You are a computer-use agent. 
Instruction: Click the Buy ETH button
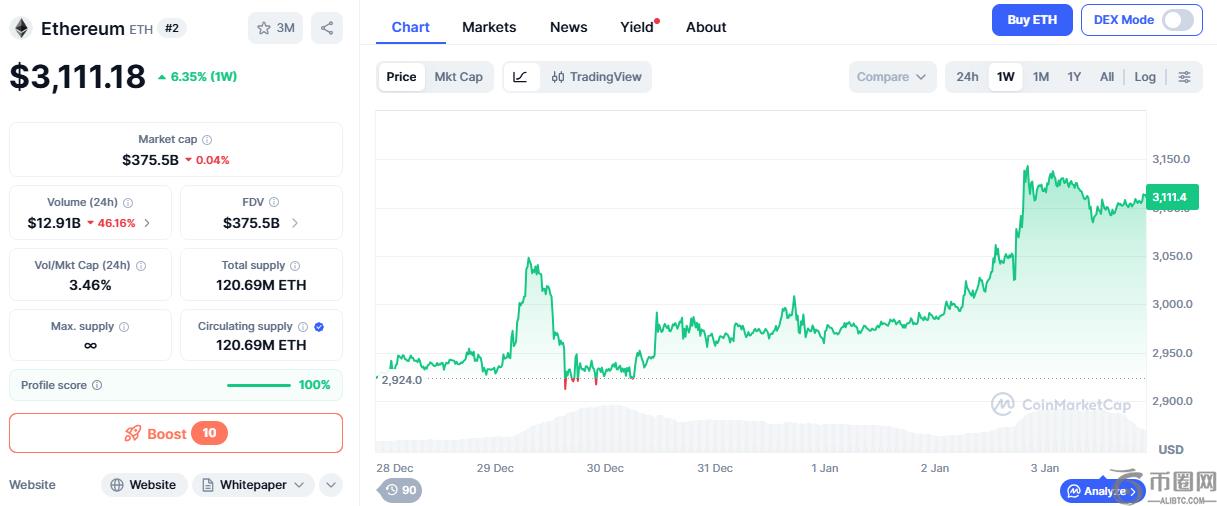[1031, 20]
